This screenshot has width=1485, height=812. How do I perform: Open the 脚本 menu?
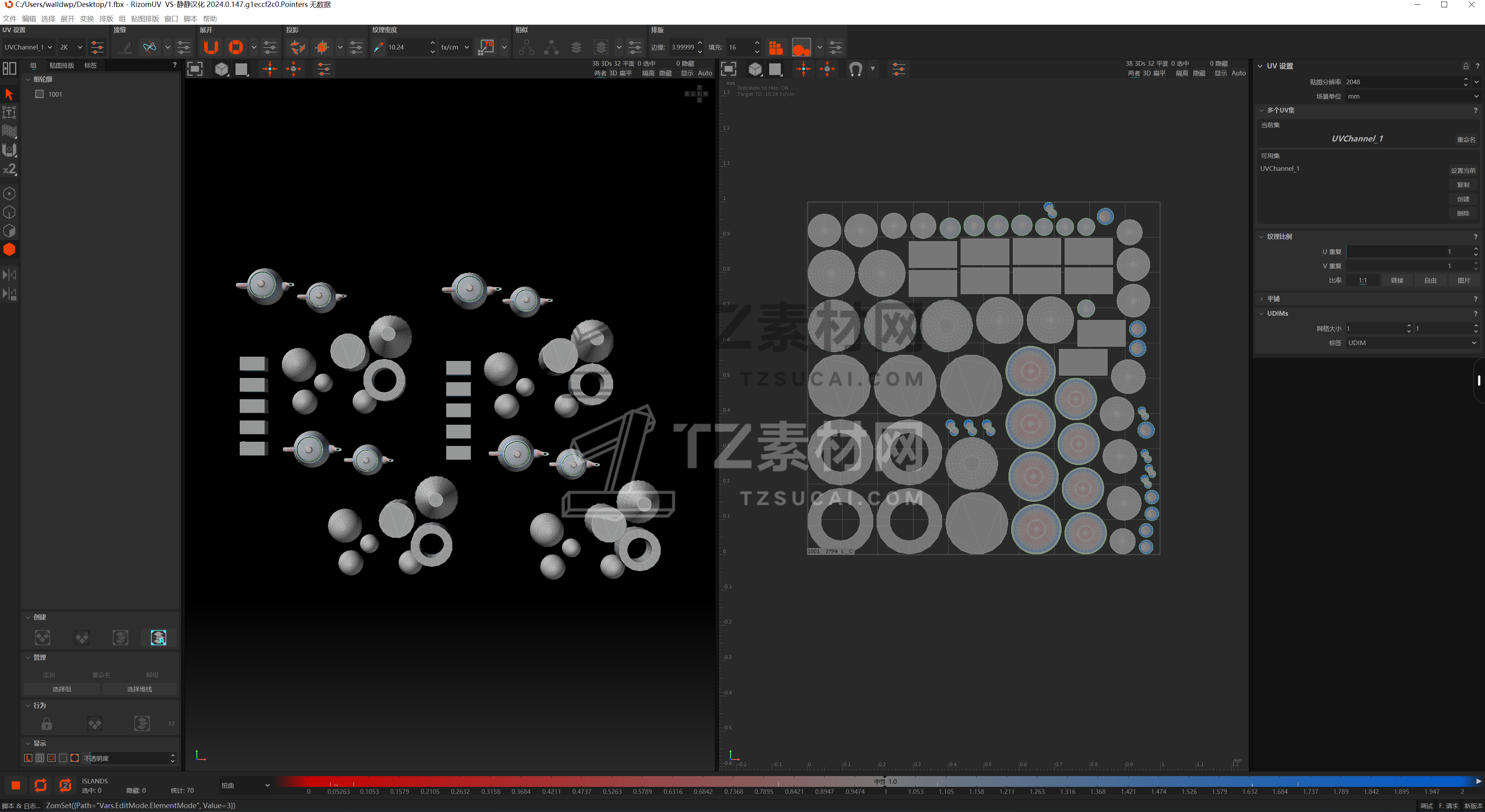[x=190, y=19]
